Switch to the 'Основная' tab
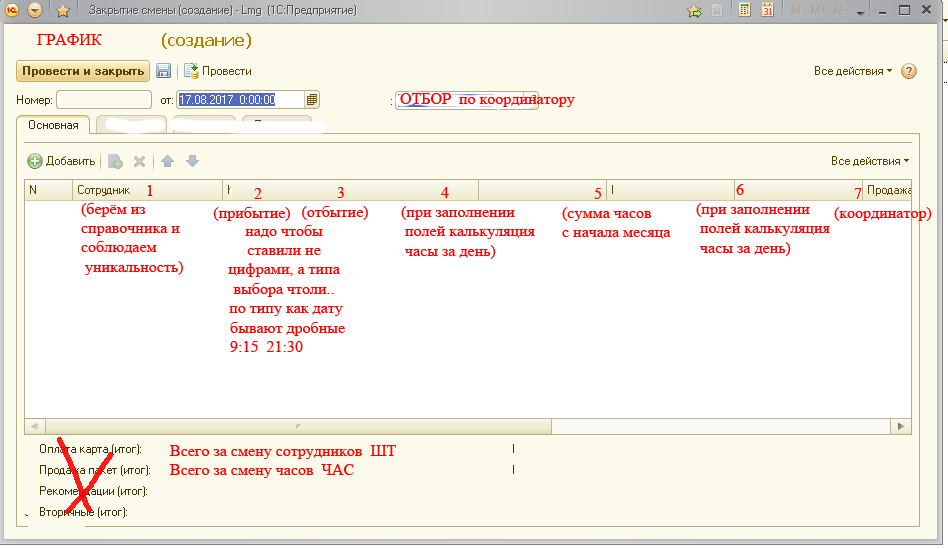This screenshot has width=948, height=549. [x=54, y=126]
